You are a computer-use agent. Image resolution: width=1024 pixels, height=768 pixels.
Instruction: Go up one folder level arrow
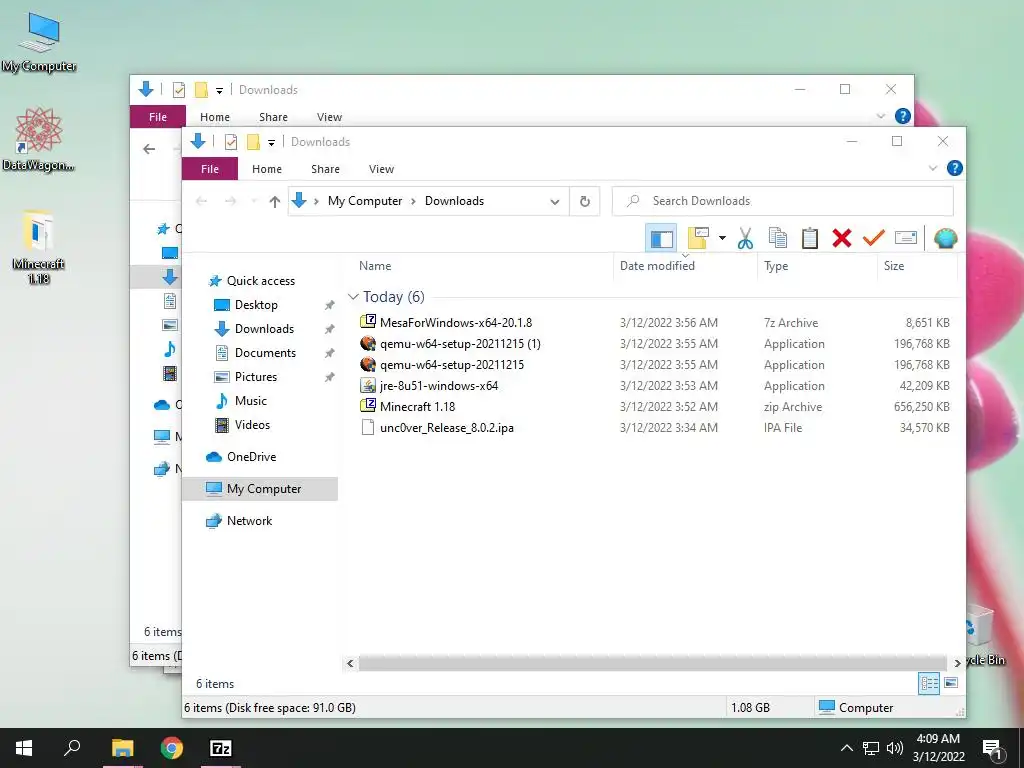[x=274, y=201]
